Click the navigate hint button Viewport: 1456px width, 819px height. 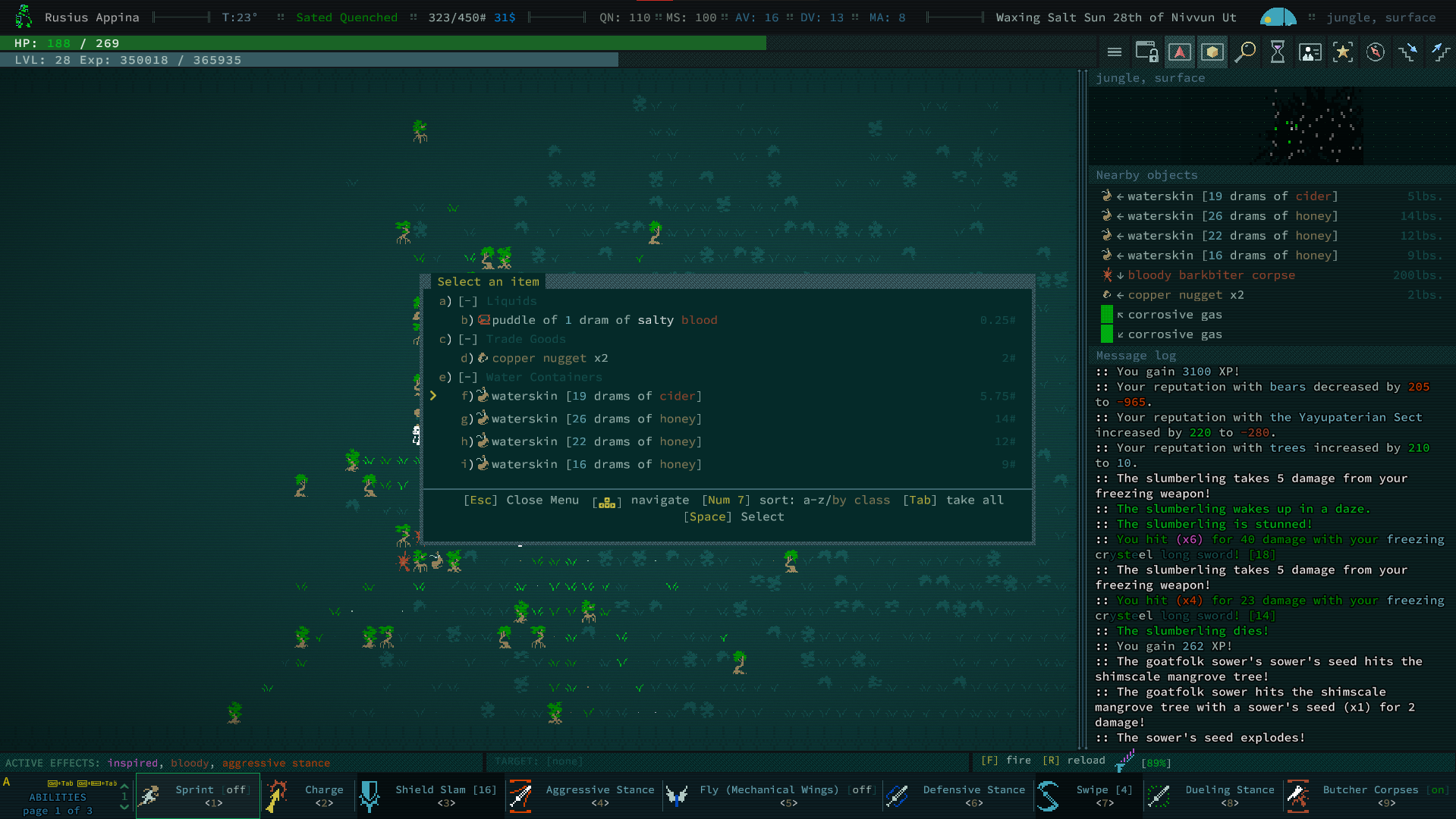[x=641, y=500]
